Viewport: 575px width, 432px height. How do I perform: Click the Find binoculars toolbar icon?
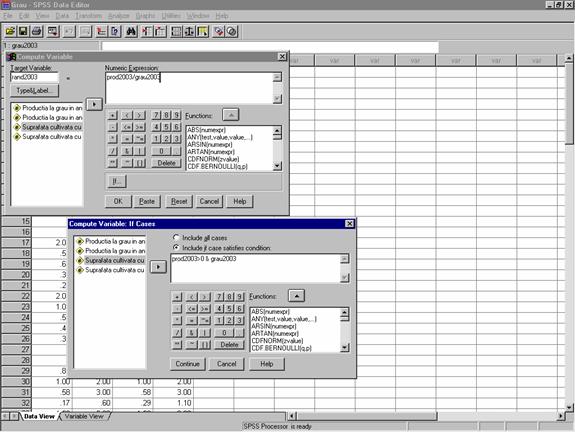(131, 32)
